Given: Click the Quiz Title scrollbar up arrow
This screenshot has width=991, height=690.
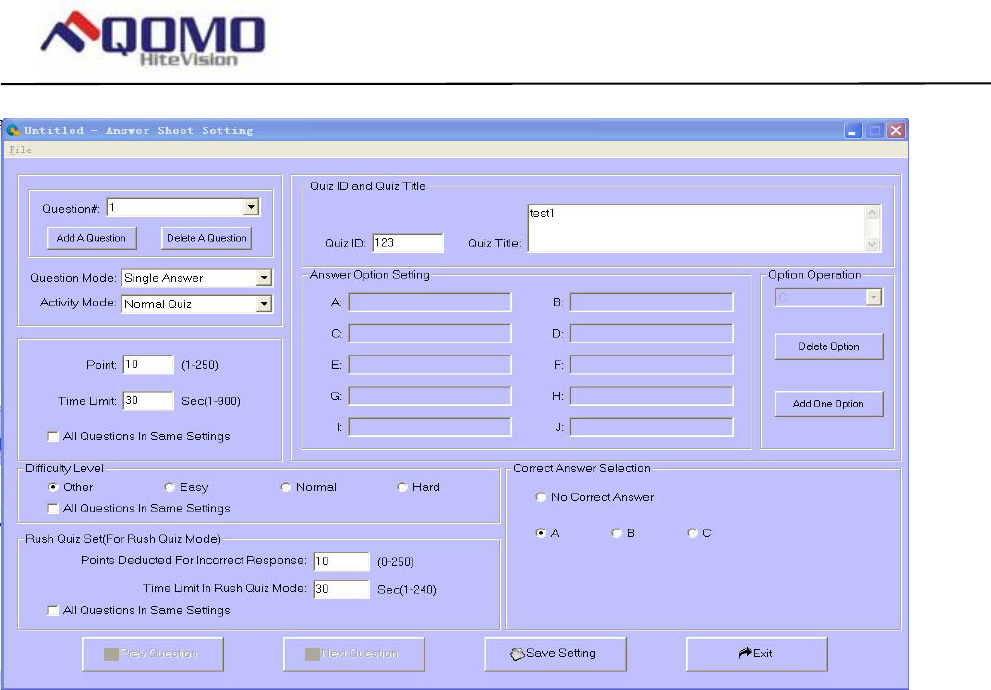Looking at the screenshot, I should coord(872,212).
